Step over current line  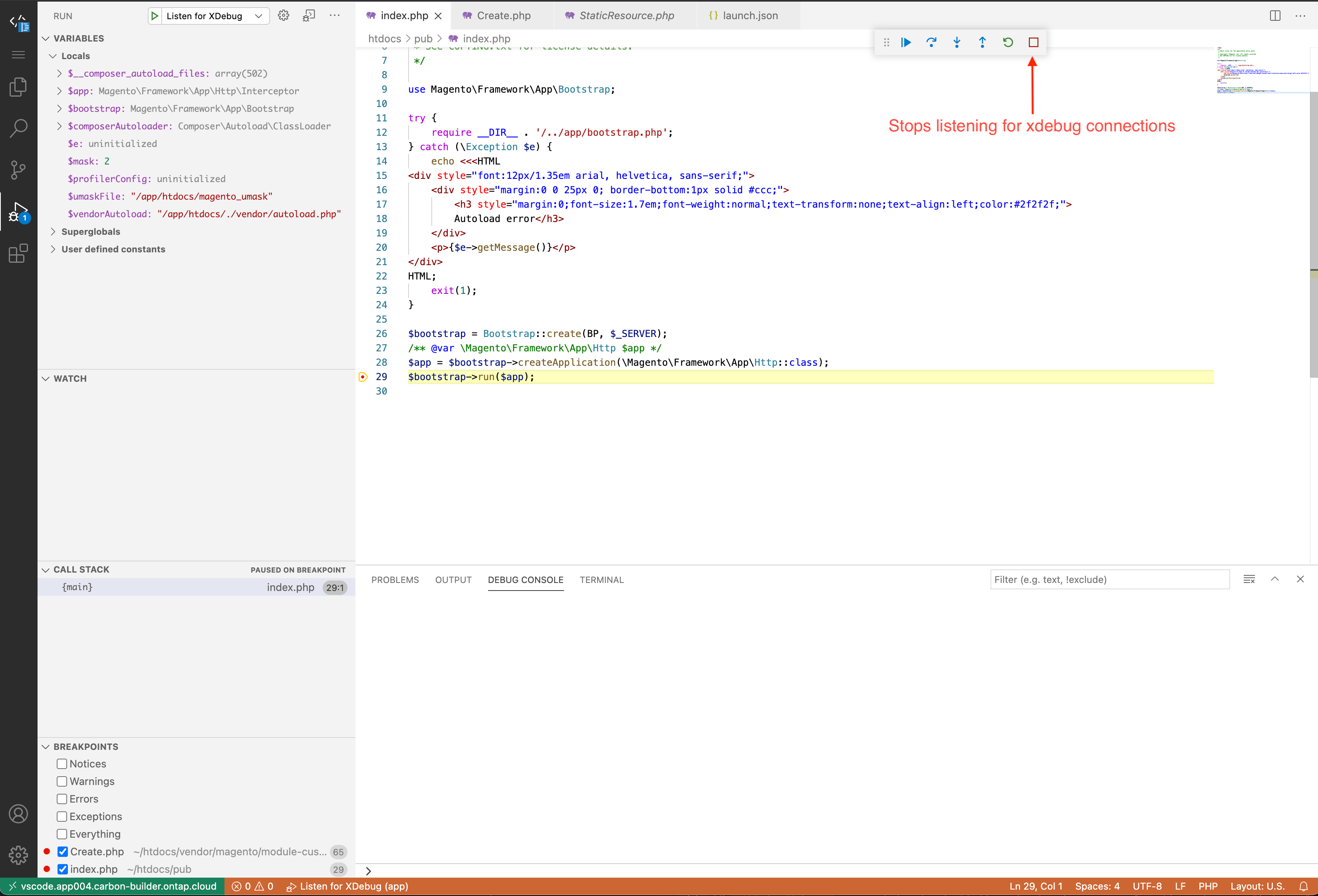coord(931,43)
